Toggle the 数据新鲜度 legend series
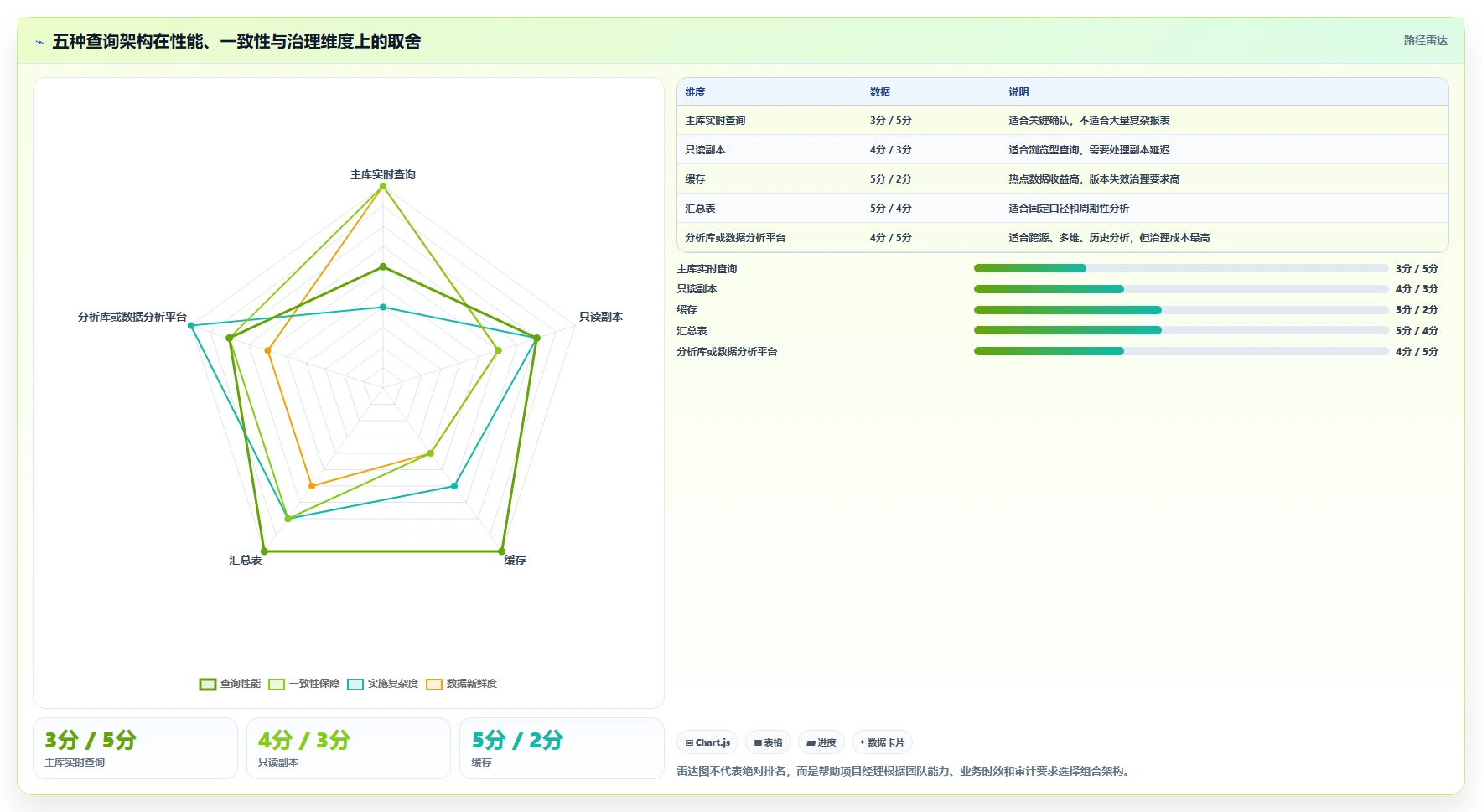The image size is (1482, 812). click(x=461, y=684)
